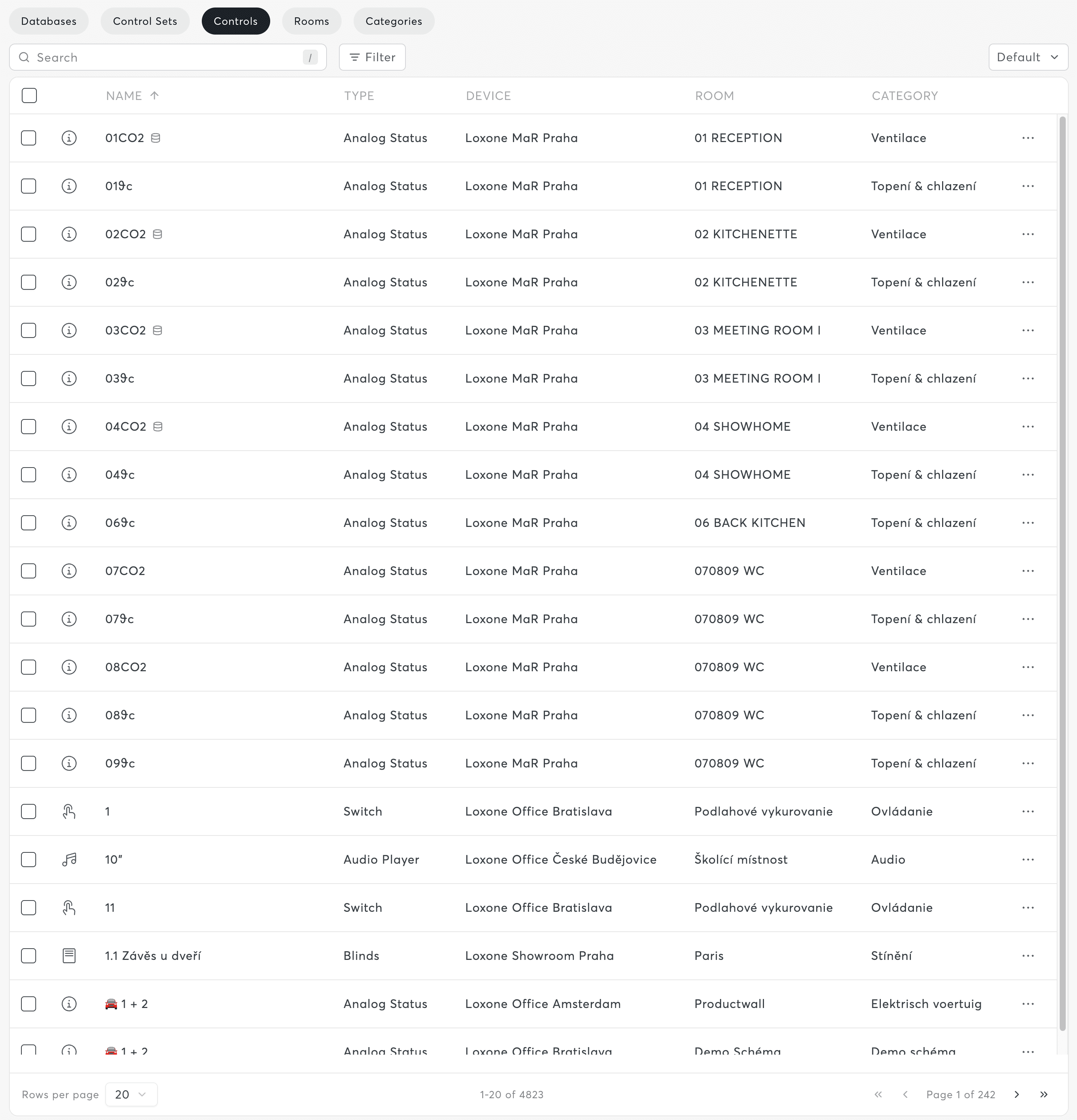Check the box for 02CO2 row
This screenshot has width=1077, height=1120.
[29, 234]
